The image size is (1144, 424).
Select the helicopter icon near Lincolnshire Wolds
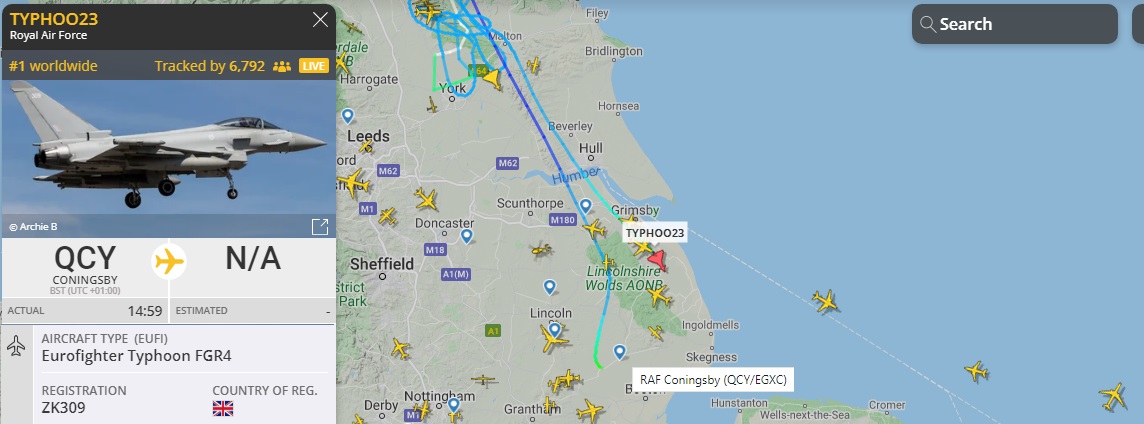coord(541,250)
